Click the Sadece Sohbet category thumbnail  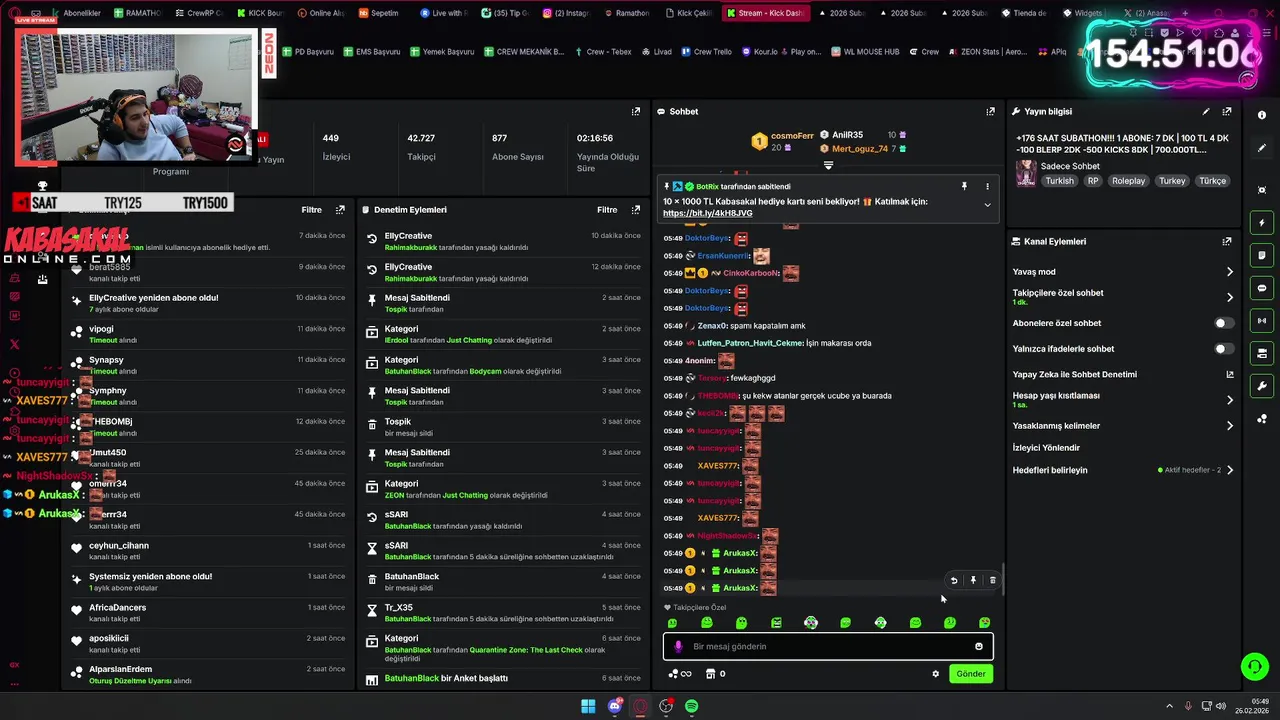coord(1026,174)
